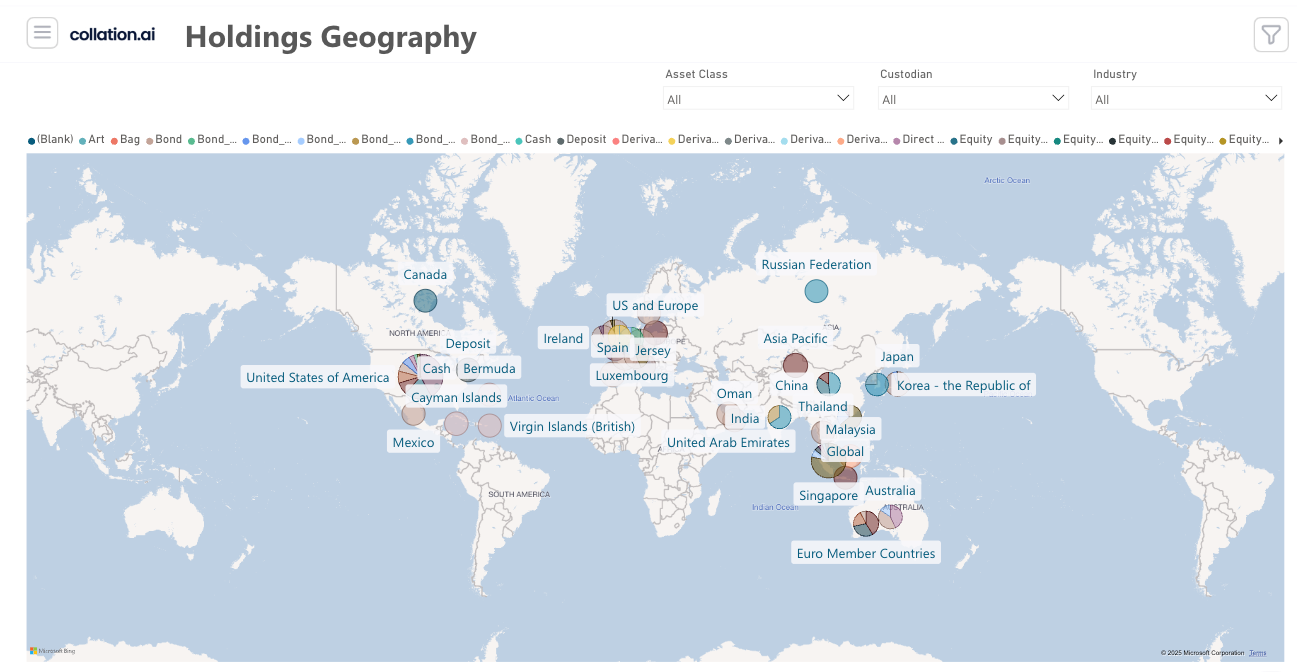The height and width of the screenshot is (672, 1297).
Task: Select the Singapore map label
Action: point(828,495)
